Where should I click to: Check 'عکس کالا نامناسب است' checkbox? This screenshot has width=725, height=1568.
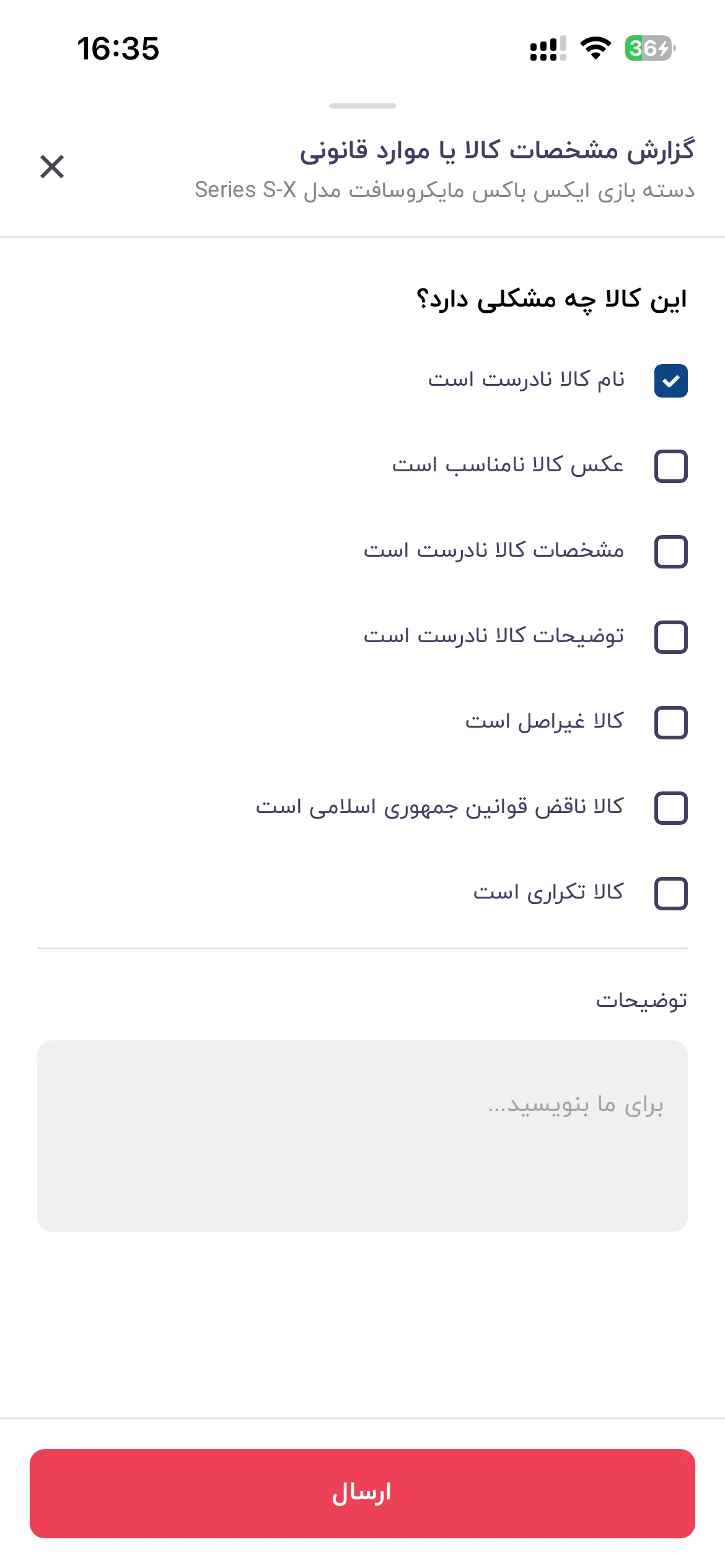(x=671, y=466)
